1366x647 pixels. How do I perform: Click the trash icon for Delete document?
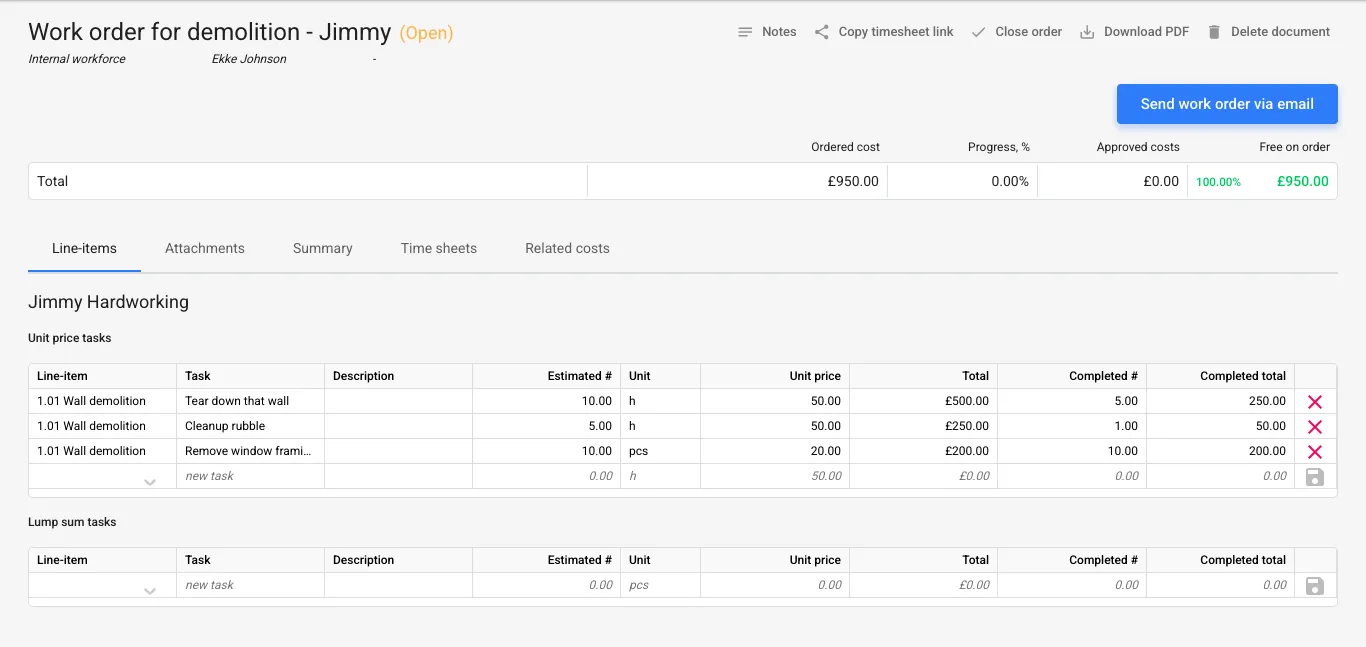click(1214, 32)
